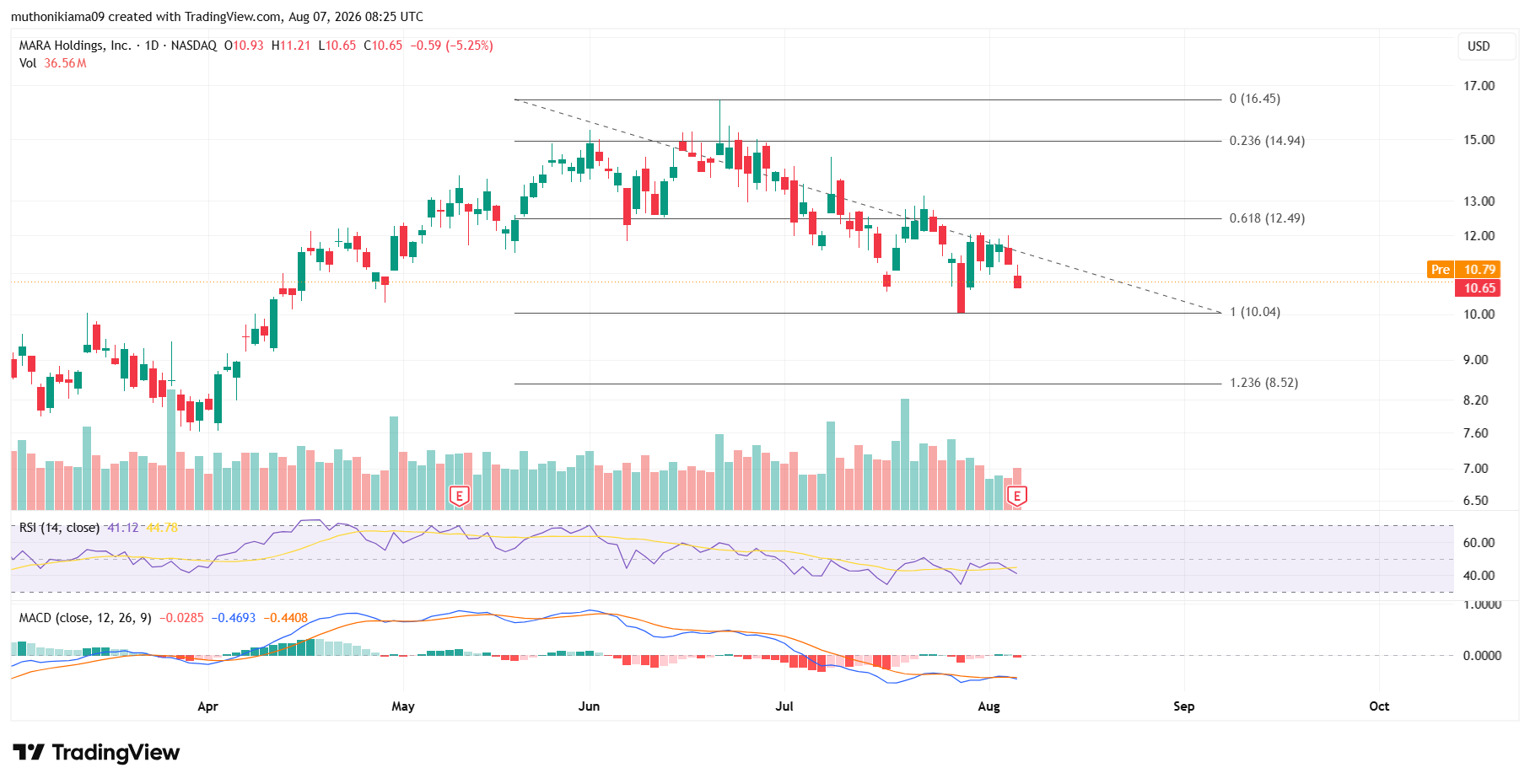
Task: Click the earnings 'E' marker in August
Action: tap(1017, 496)
